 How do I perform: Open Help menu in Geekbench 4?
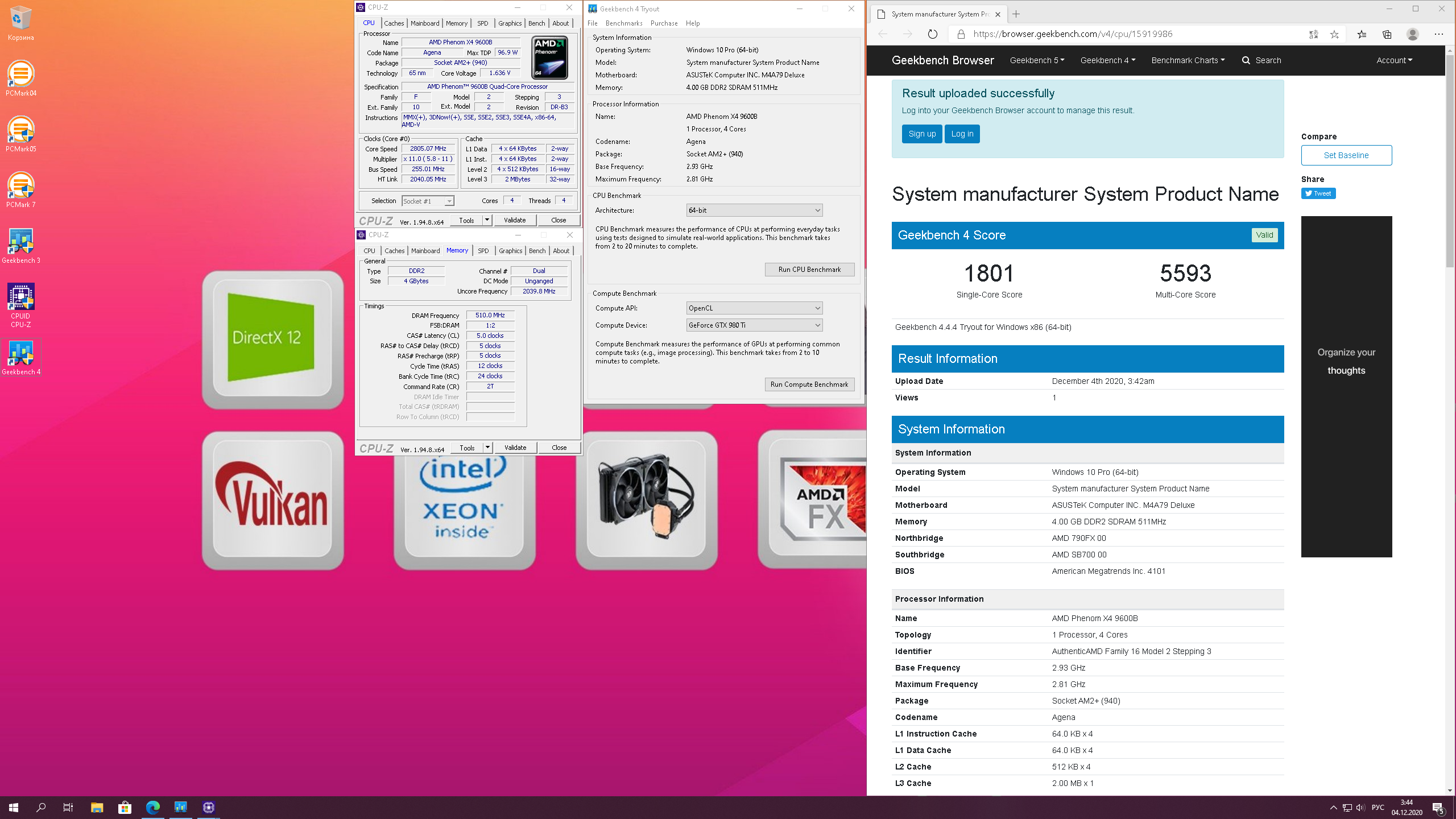click(x=693, y=23)
